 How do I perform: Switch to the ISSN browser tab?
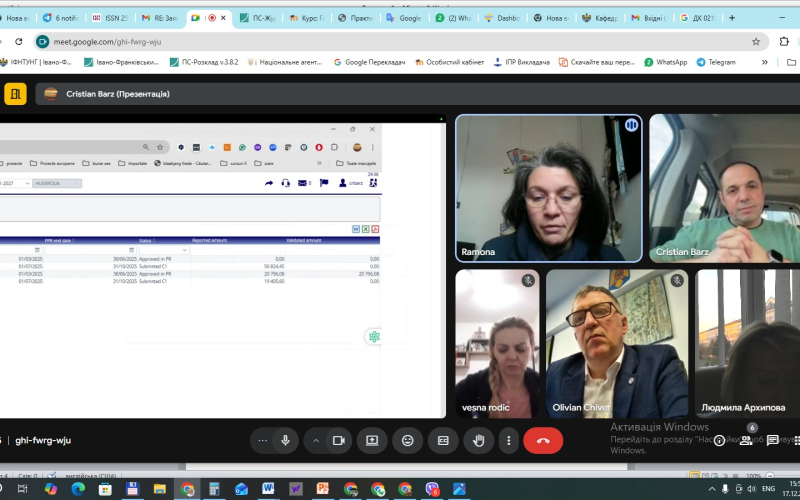click(x=108, y=17)
